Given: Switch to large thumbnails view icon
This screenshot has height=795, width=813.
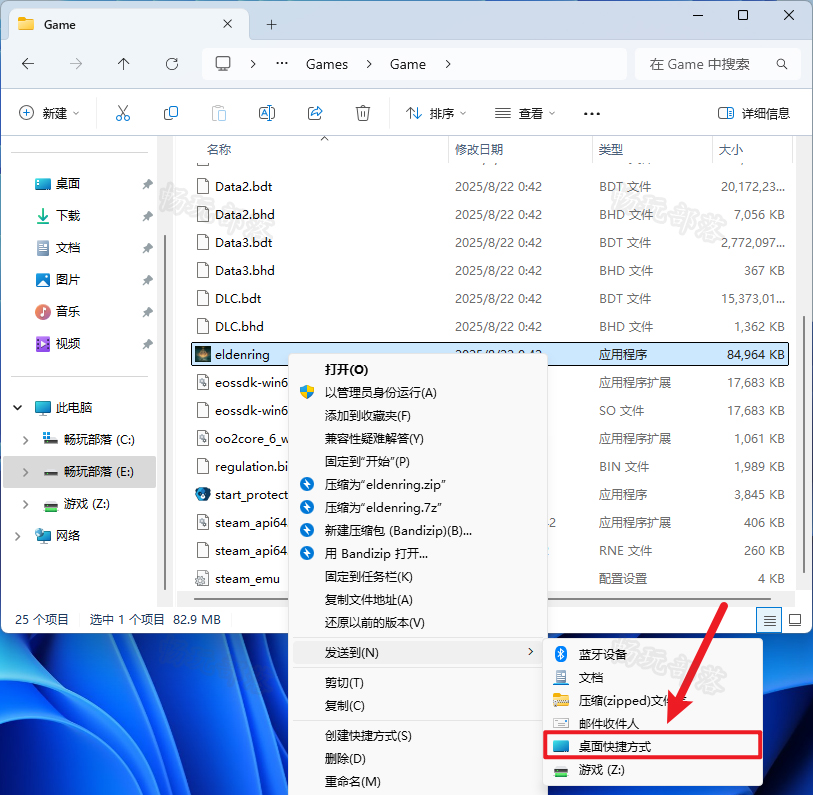Looking at the screenshot, I should click(x=795, y=620).
